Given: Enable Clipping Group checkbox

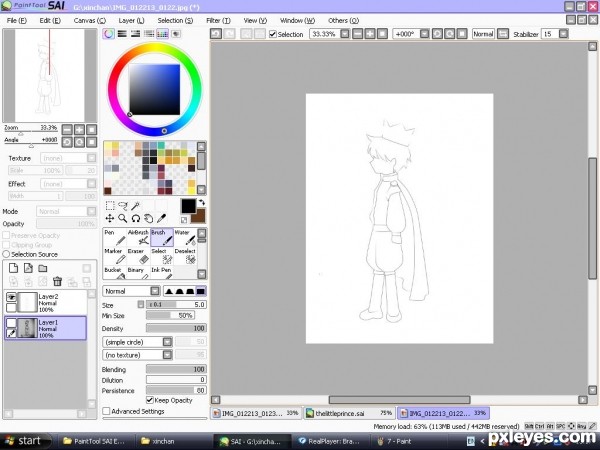Looking at the screenshot, I should 6,245.
